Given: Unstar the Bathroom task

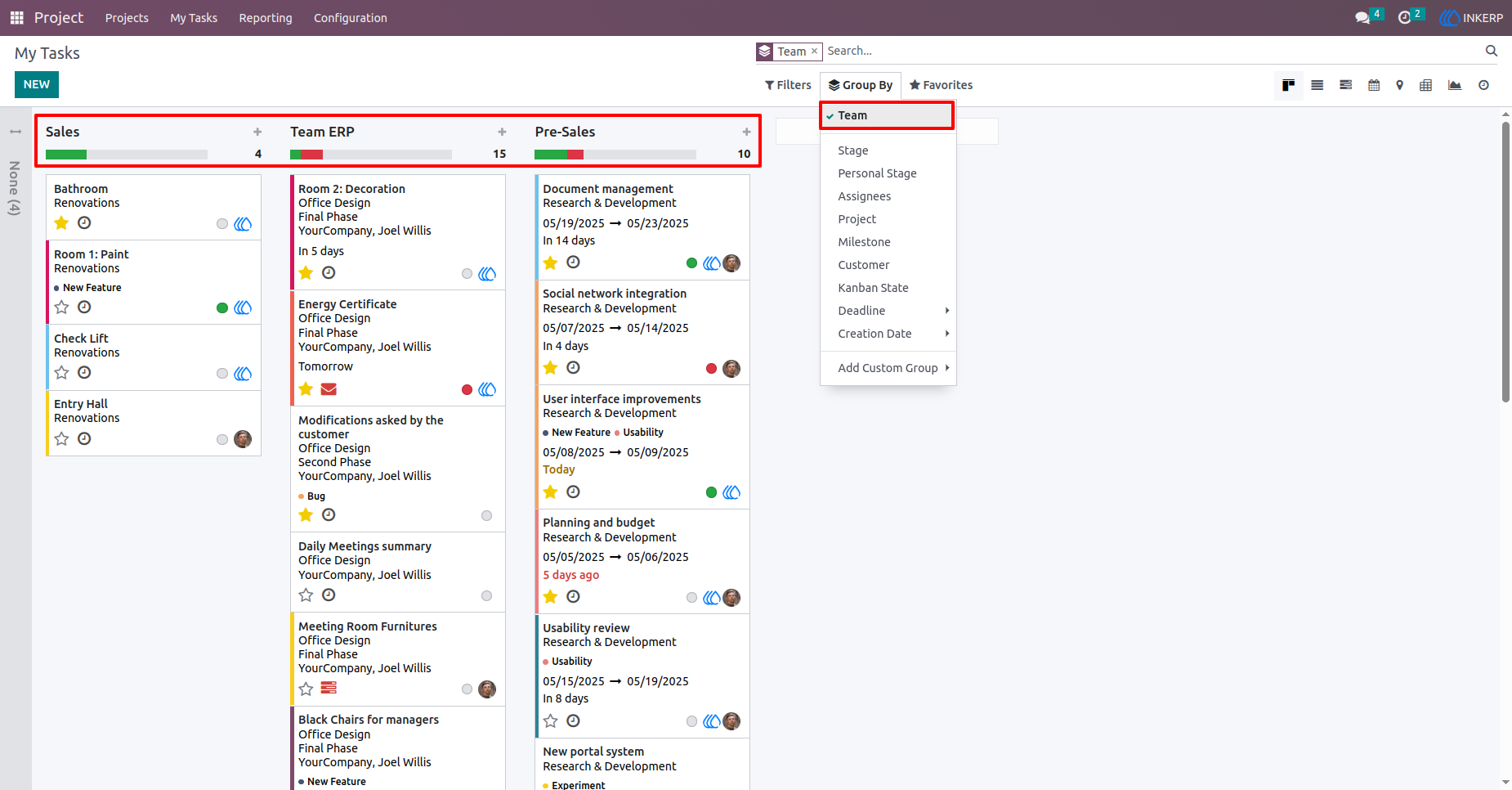Looking at the screenshot, I should click(61, 223).
